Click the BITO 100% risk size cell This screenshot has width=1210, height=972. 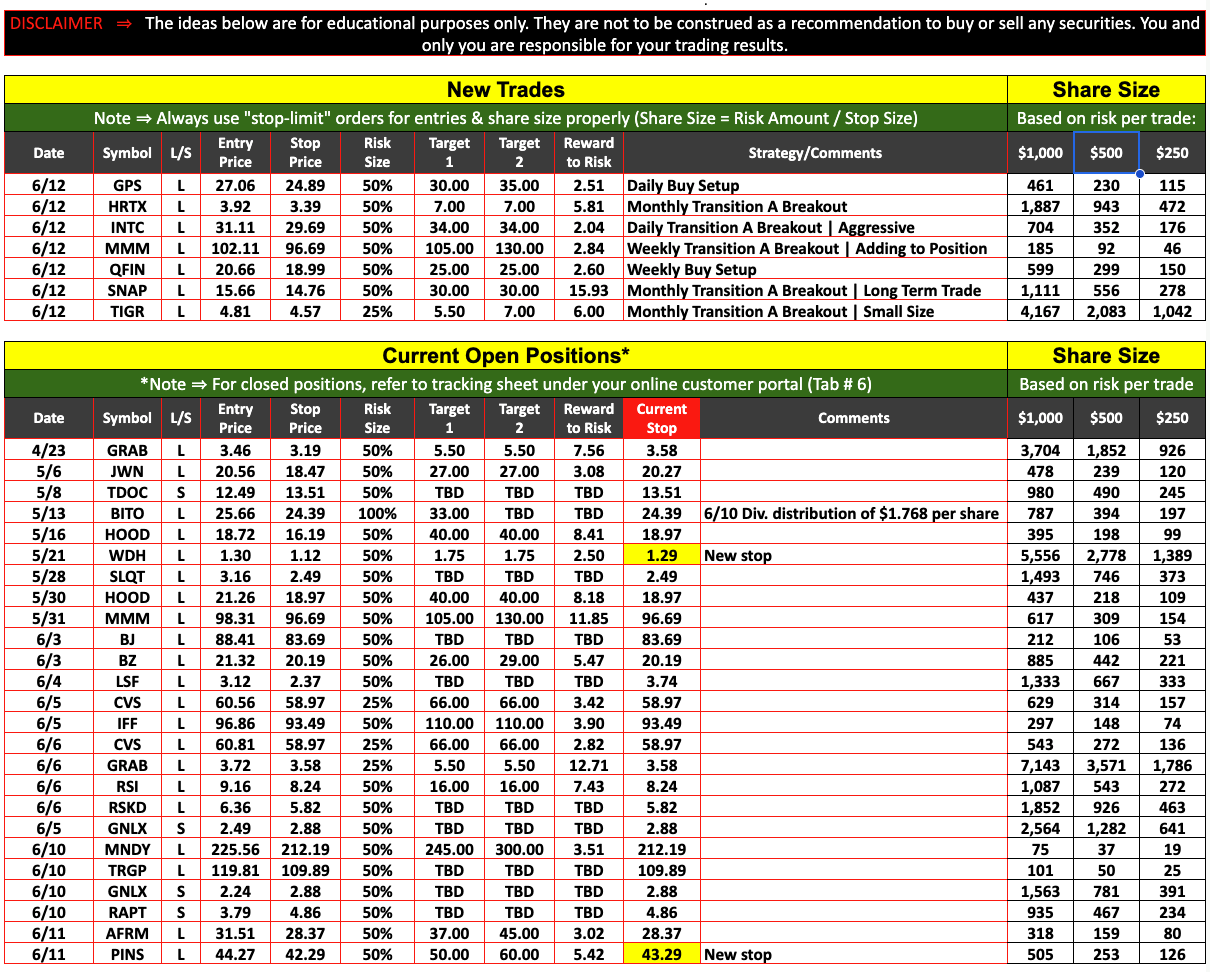(x=377, y=513)
